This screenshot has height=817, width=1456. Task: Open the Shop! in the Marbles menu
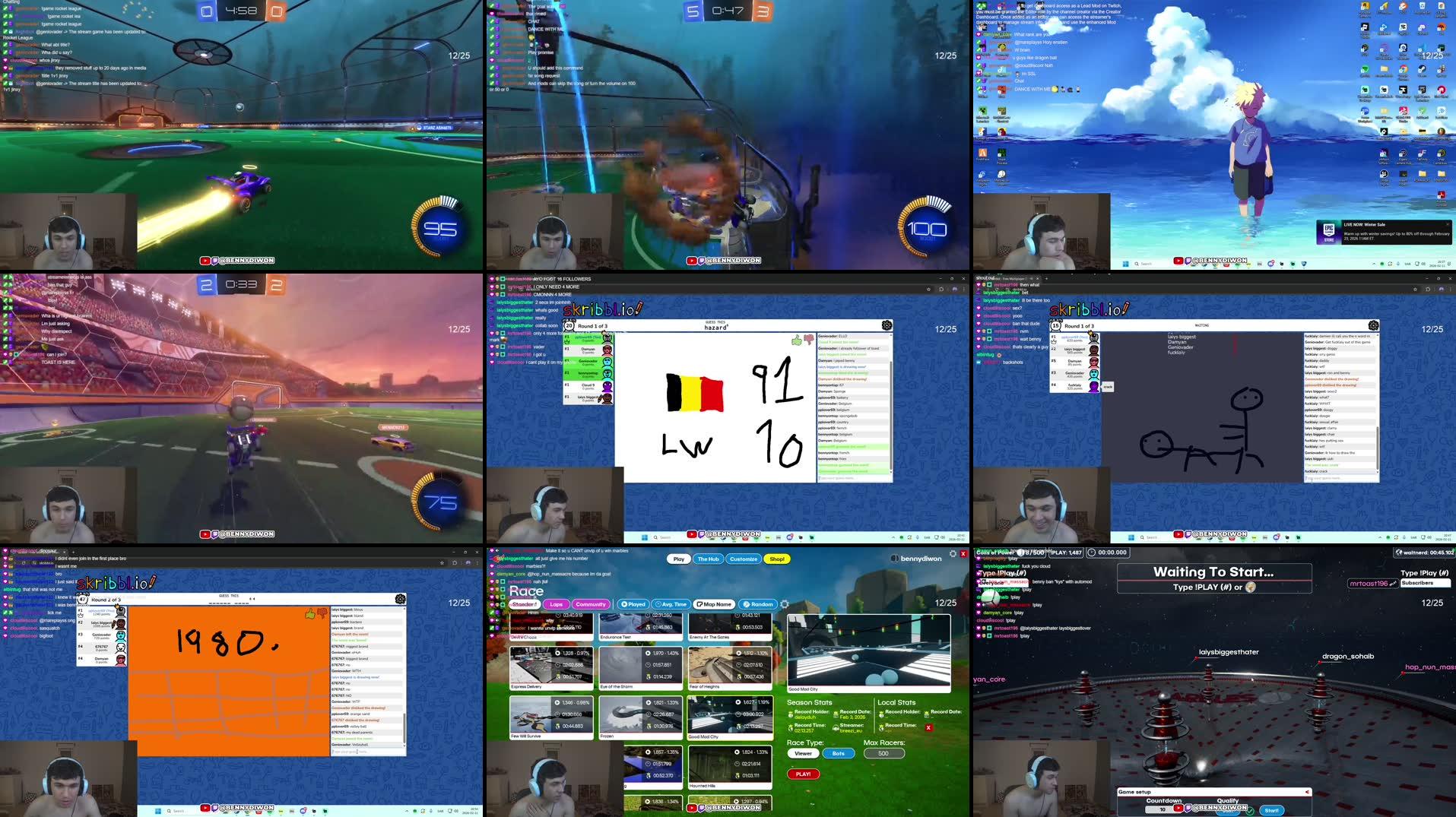click(776, 559)
